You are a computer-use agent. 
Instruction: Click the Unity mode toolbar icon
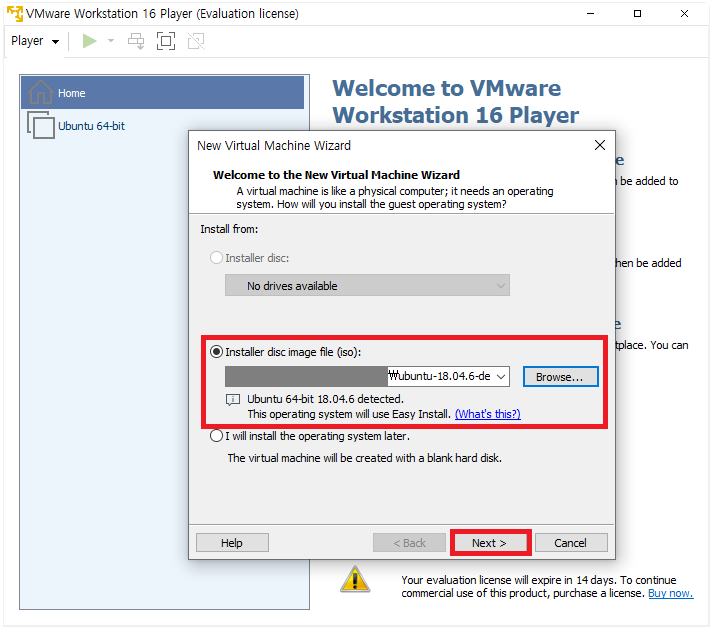[x=196, y=41]
